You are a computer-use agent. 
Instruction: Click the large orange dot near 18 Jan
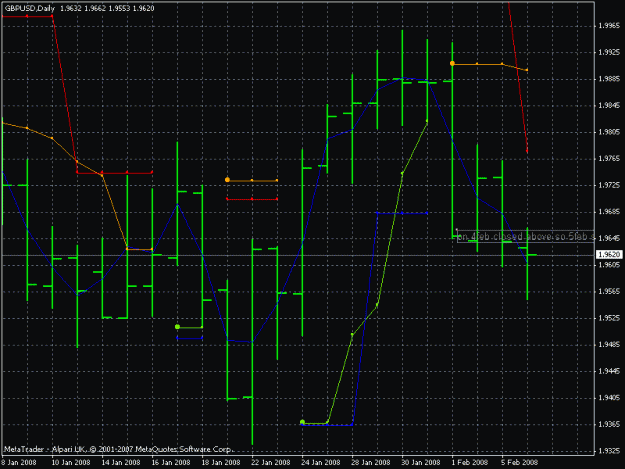[227, 180]
